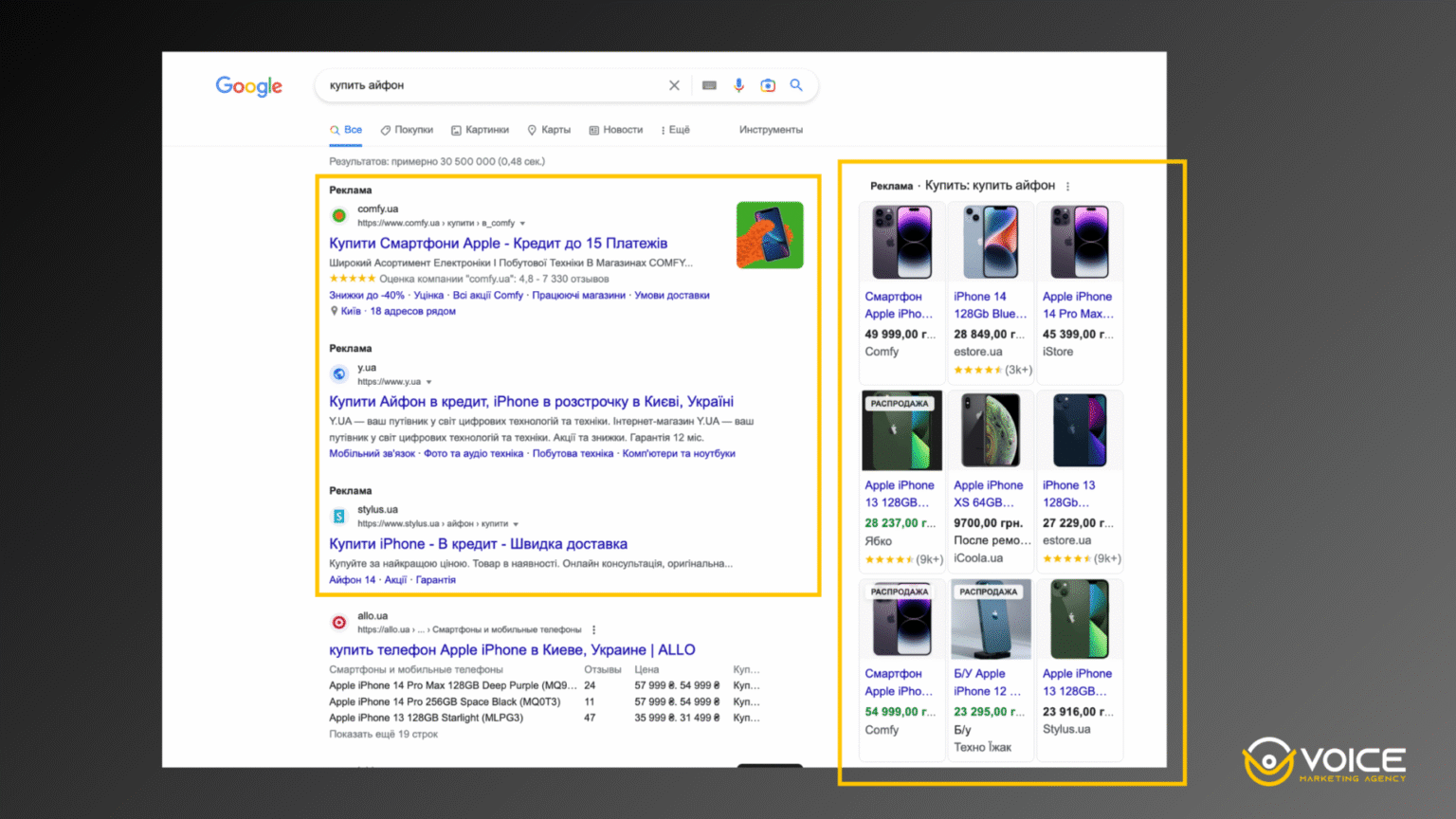Click the Google logo
1456x819 pixels.
tap(249, 86)
